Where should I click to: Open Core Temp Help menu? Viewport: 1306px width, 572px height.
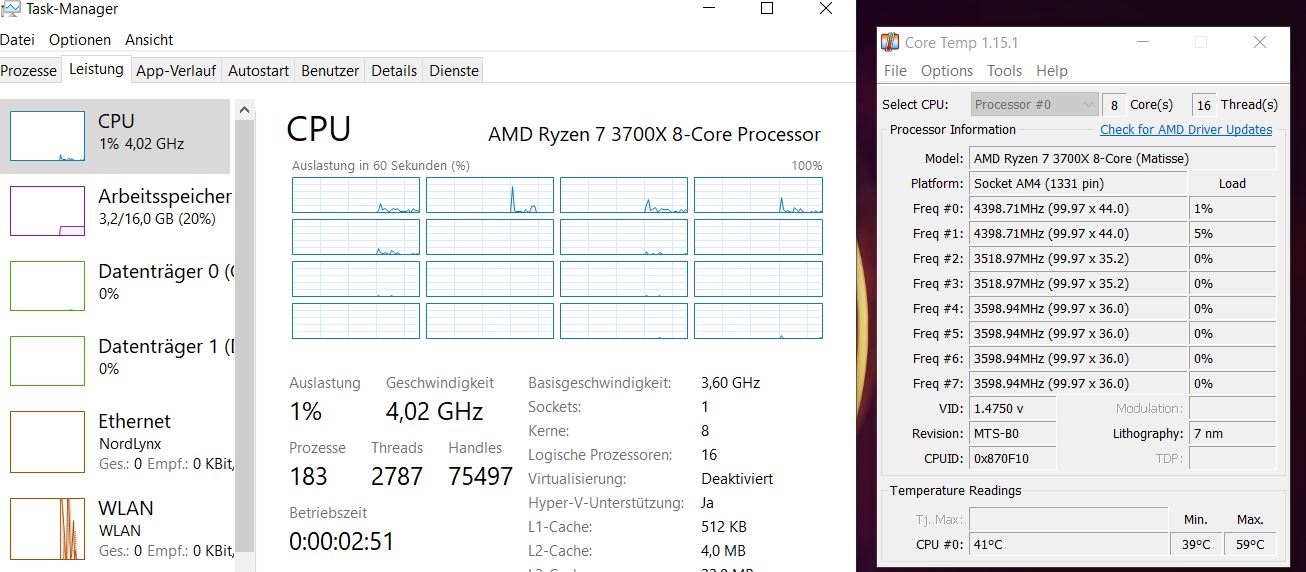(1052, 71)
